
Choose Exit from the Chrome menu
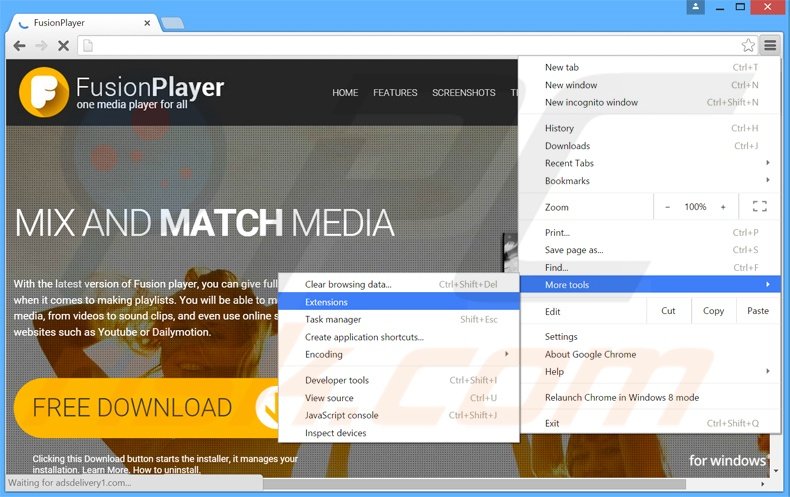pos(649,423)
